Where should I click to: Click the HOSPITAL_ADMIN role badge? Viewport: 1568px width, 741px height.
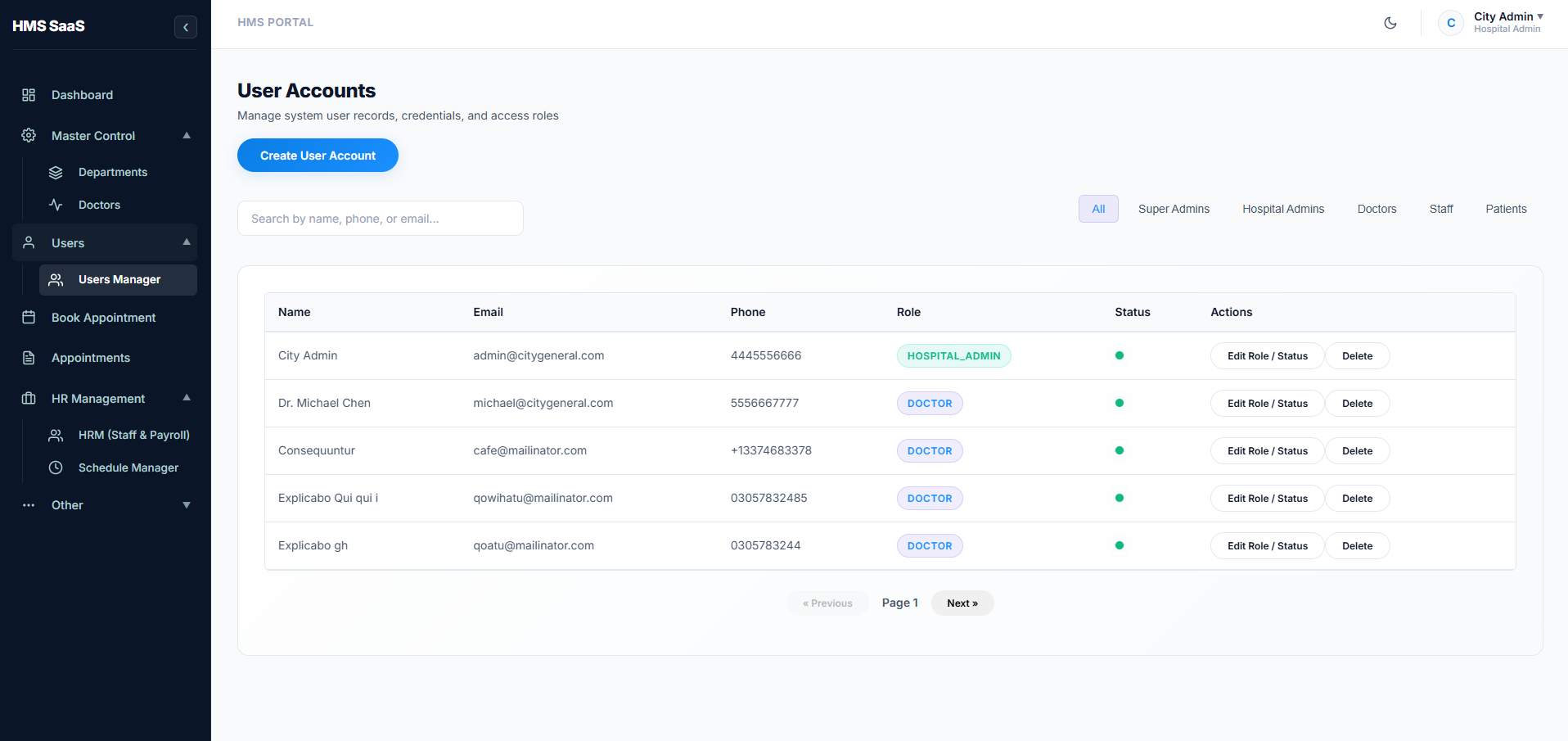click(x=953, y=356)
